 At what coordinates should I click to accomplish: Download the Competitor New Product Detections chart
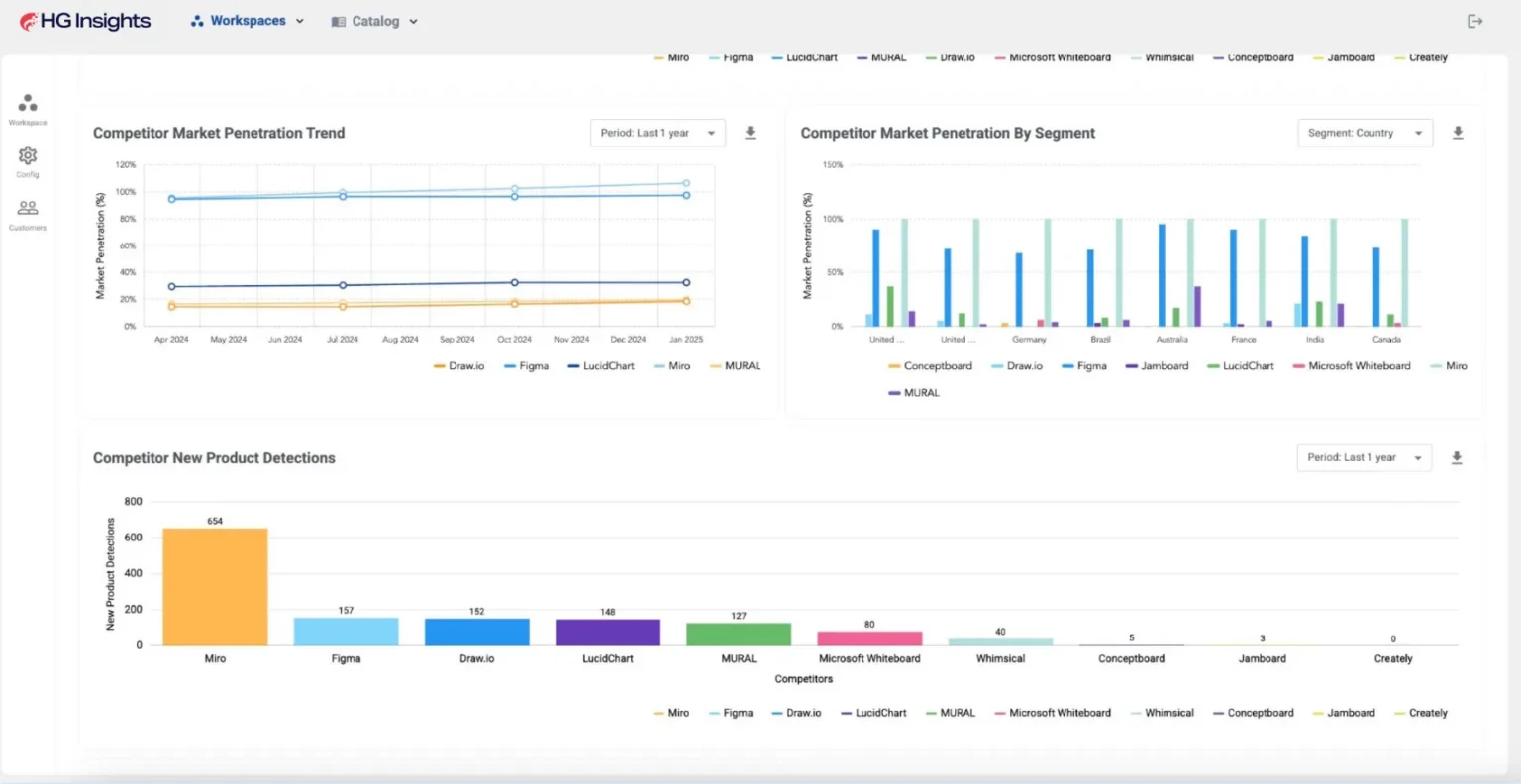(1457, 457)
